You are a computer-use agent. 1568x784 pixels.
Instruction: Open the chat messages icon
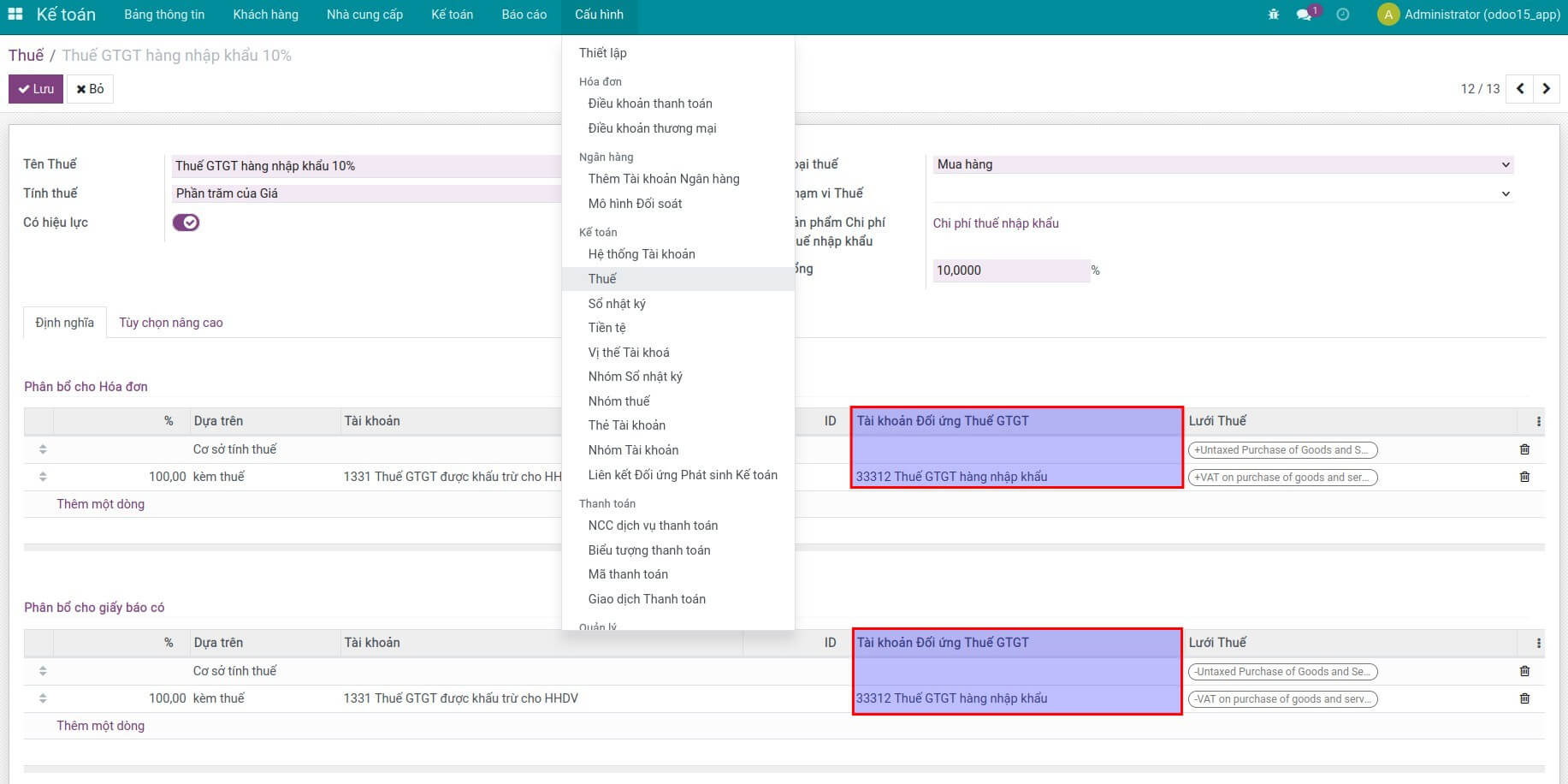[1305, 15]
